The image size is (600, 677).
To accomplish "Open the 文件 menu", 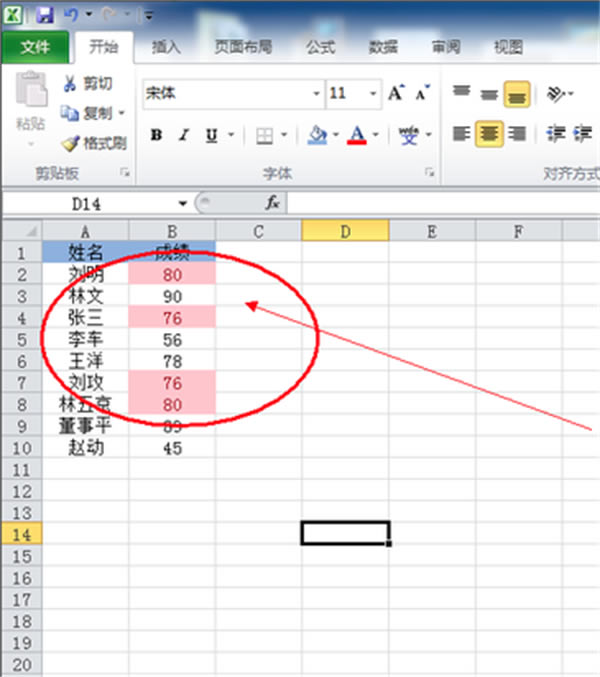I will 35,47.
